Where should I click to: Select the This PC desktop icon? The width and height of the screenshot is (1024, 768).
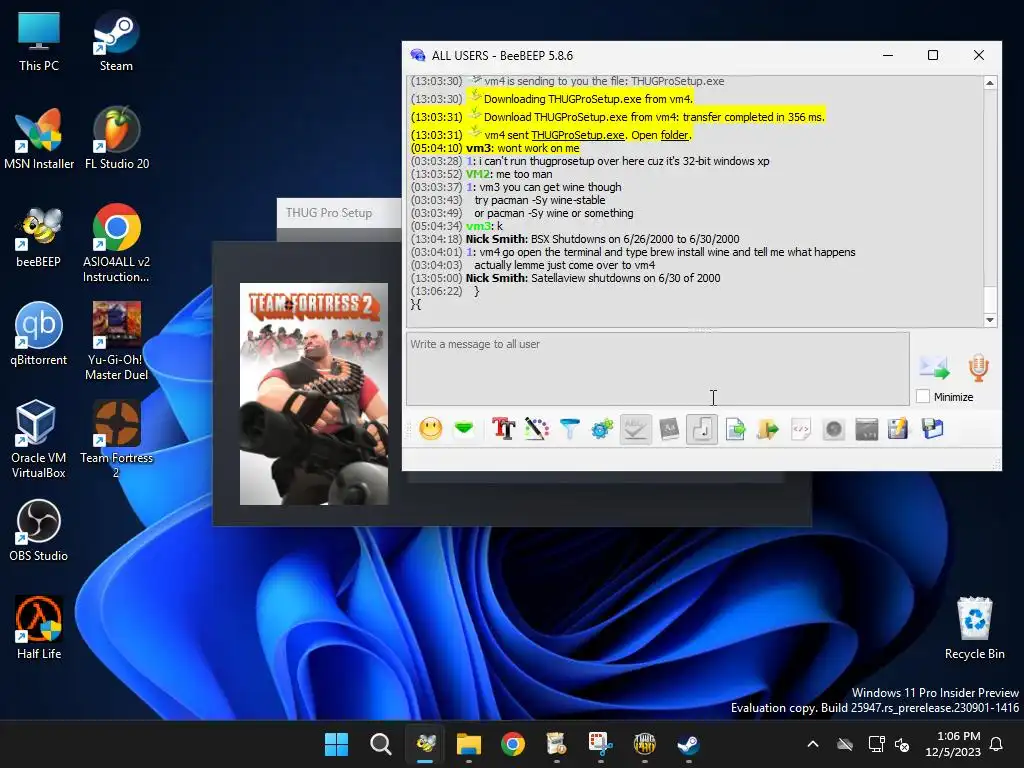[39, 42]
